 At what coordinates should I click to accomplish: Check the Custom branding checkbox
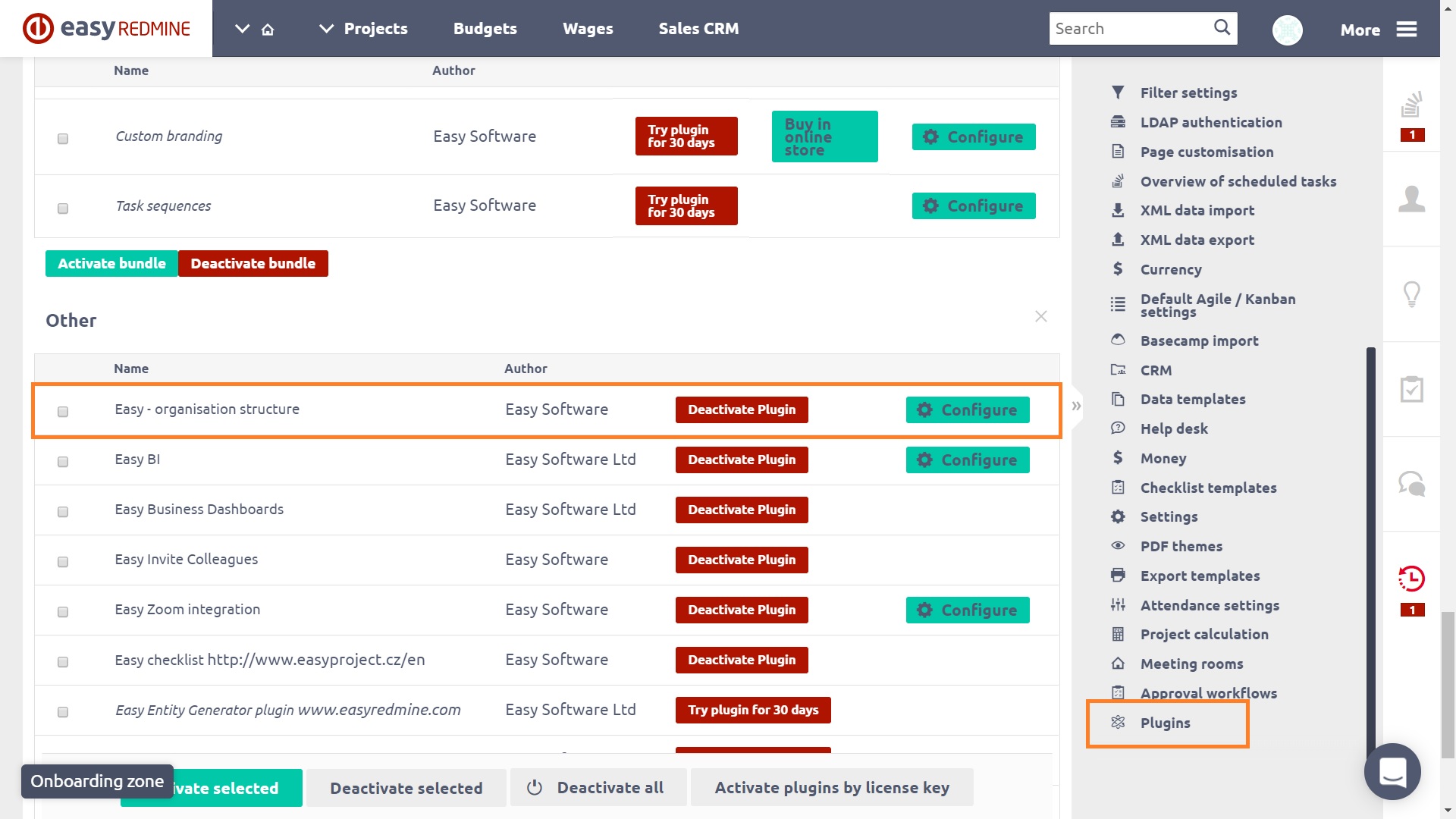point(63,139)
